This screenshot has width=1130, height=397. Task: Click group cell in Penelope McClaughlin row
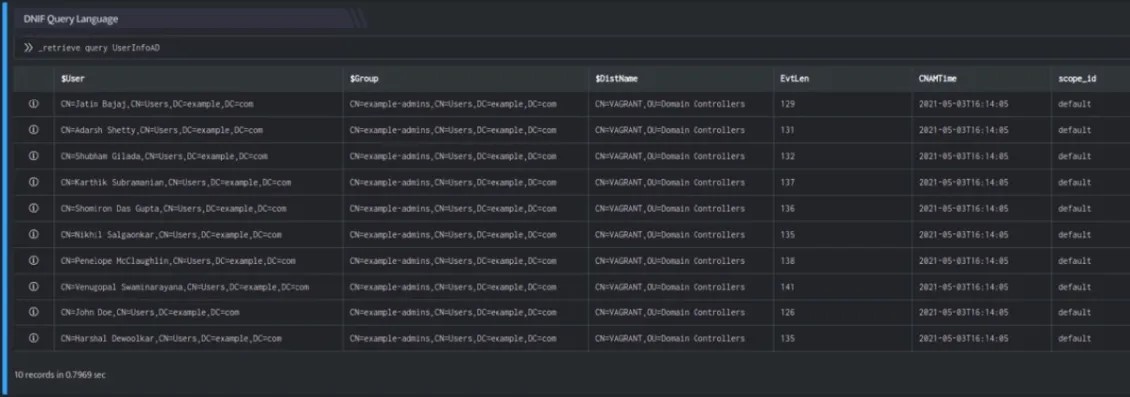466,260
